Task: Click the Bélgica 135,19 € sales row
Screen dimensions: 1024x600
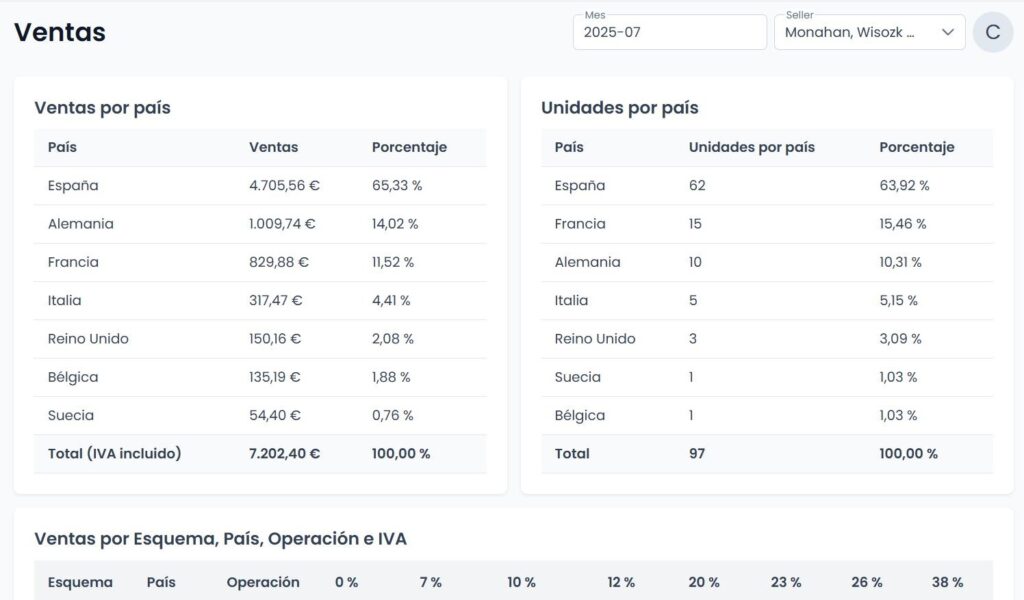Action: tap(260, 377)
